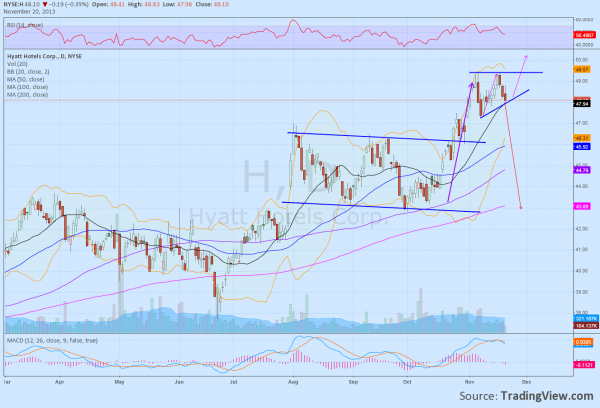Click the purple 44.79 moving average tag

(582, 170)
